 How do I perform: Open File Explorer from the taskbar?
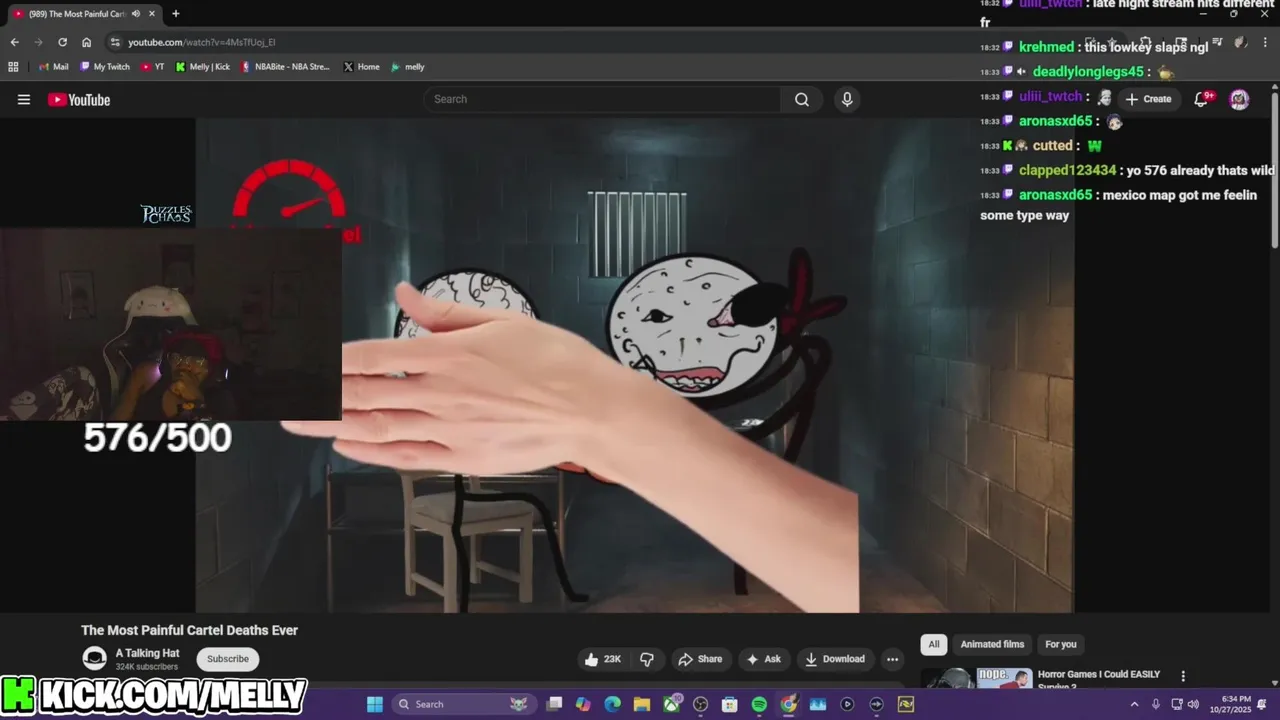(641, 704)
